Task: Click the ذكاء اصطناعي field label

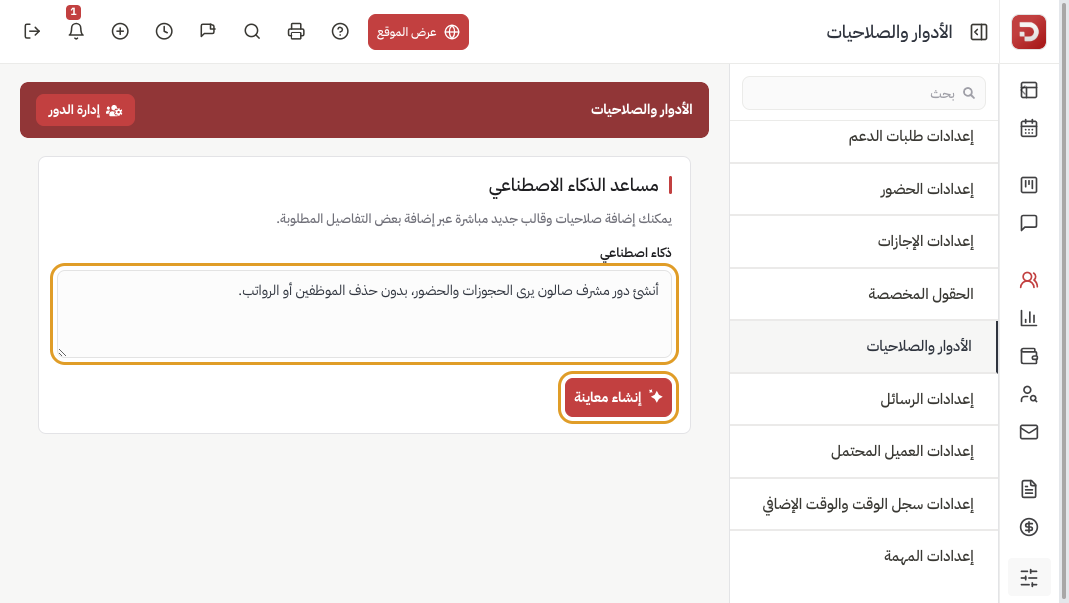Action: (635, 252)
